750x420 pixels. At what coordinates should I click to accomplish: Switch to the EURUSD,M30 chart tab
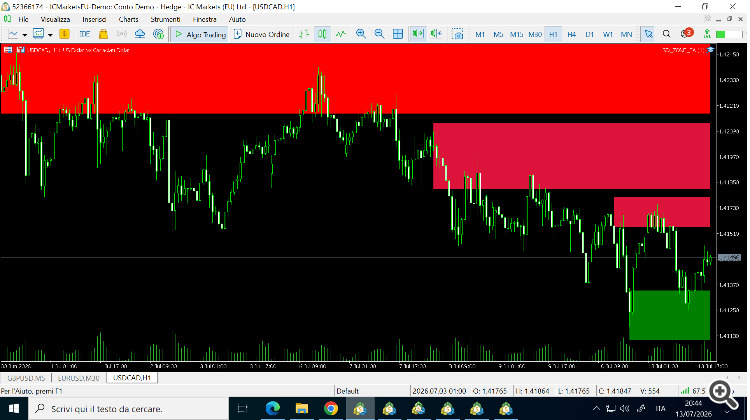(78, 378)
